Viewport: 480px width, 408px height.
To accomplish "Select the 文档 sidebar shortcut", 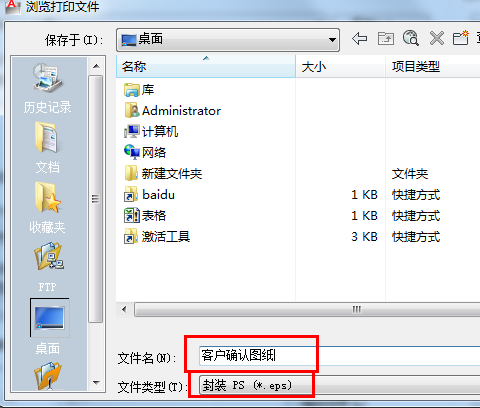I will click(x=47, y=148).
